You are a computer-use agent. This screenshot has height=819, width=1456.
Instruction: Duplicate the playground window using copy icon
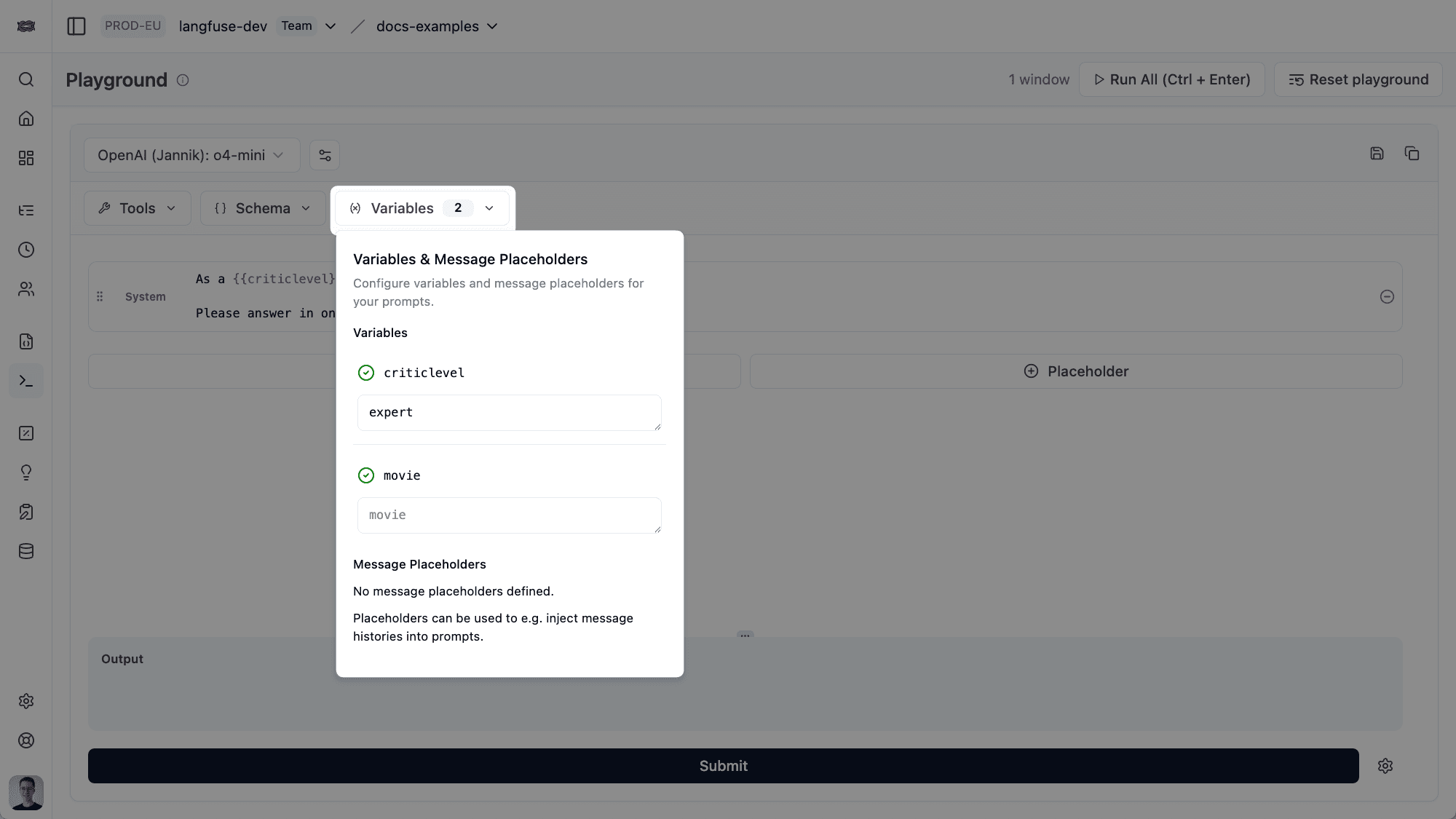click(1412, 154)
